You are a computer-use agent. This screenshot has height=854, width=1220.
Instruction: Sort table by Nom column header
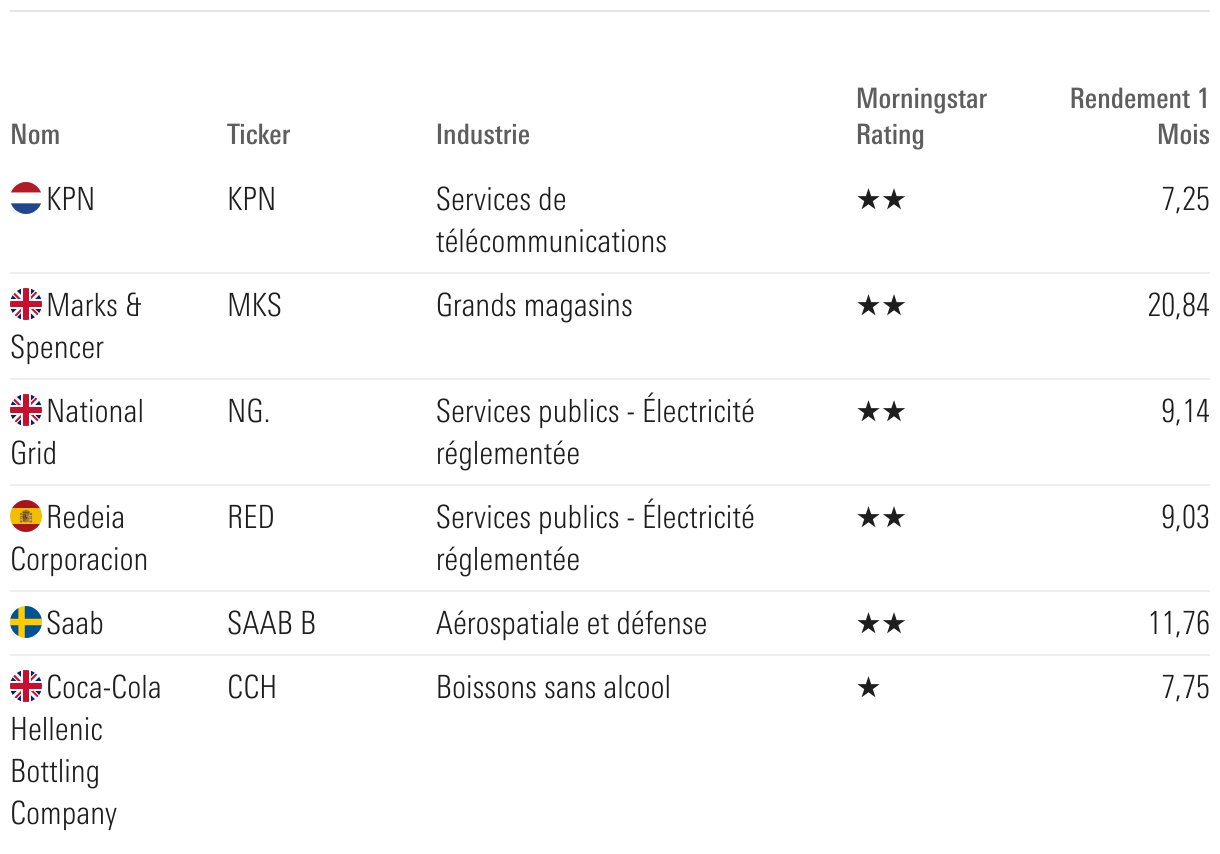(35, 134)
